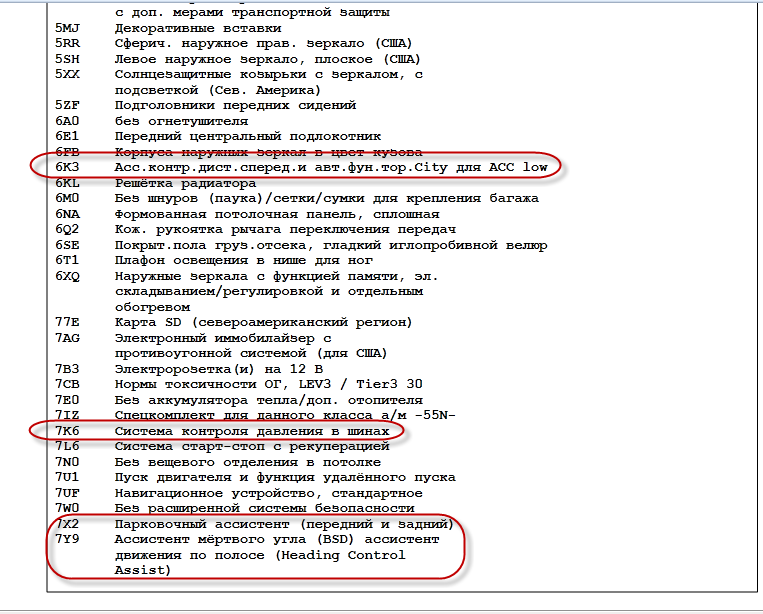Select the 7UF Навигационное устройство row
The height and width of the screenshot is (614, 763).
point(238,493)
